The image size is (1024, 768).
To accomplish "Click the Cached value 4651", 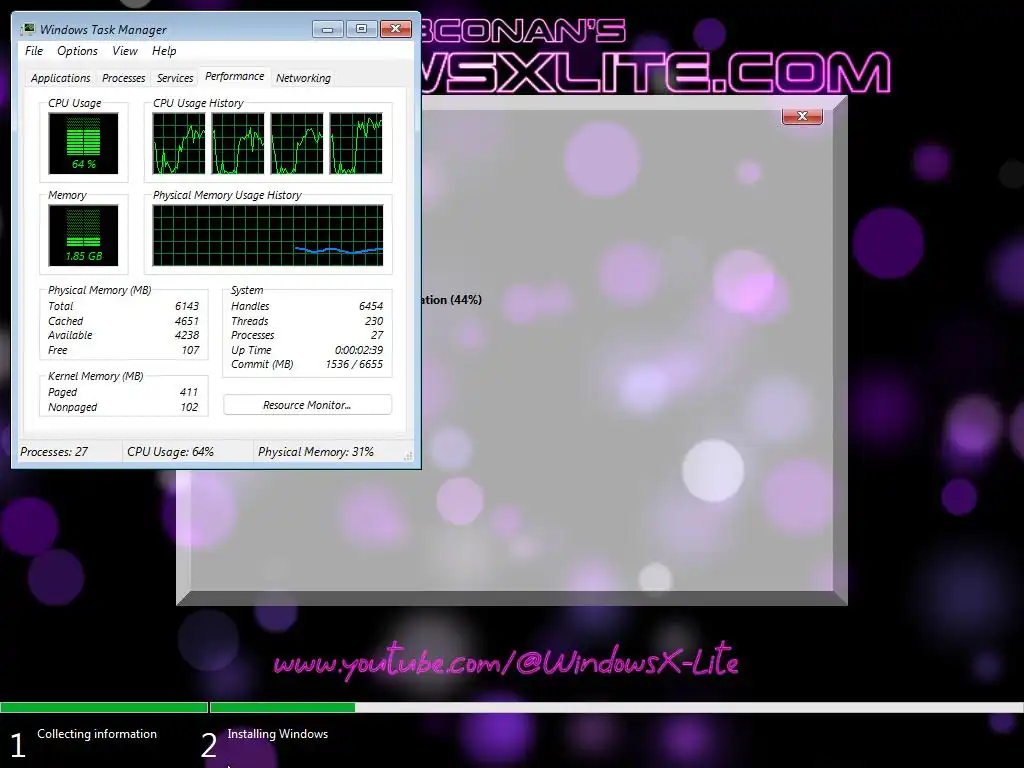I will 187,321.
